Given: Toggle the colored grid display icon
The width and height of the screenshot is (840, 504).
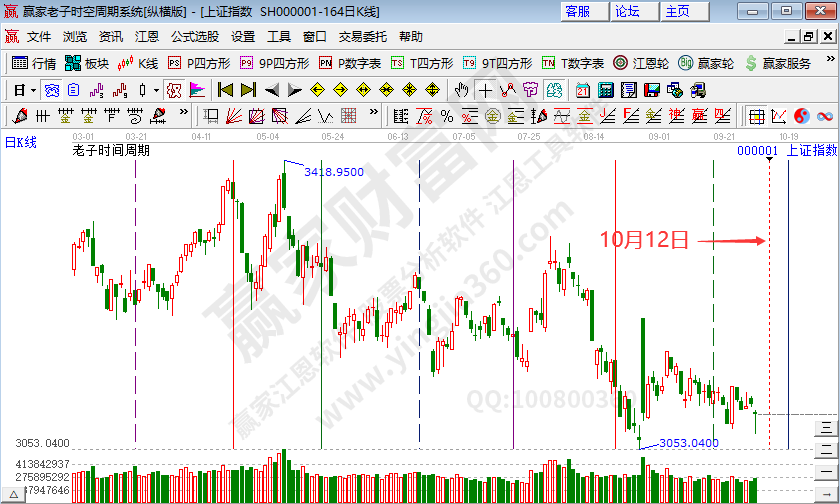Looking at the screenshot, I should click(757, 116).
